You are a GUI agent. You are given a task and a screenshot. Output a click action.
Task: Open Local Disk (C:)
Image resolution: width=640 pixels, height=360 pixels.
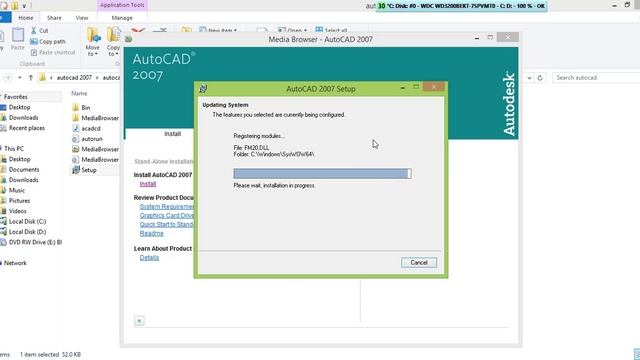(27, 222)
